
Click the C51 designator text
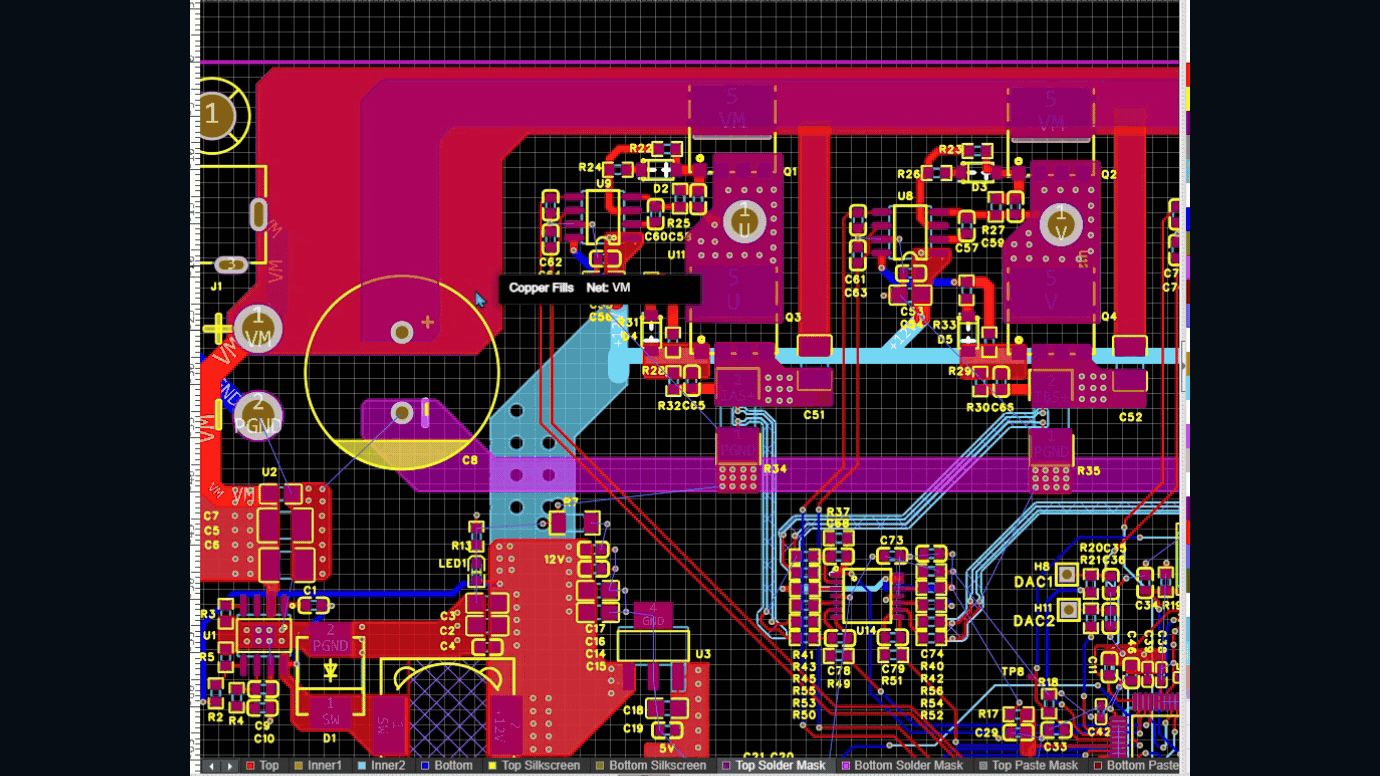814,415
